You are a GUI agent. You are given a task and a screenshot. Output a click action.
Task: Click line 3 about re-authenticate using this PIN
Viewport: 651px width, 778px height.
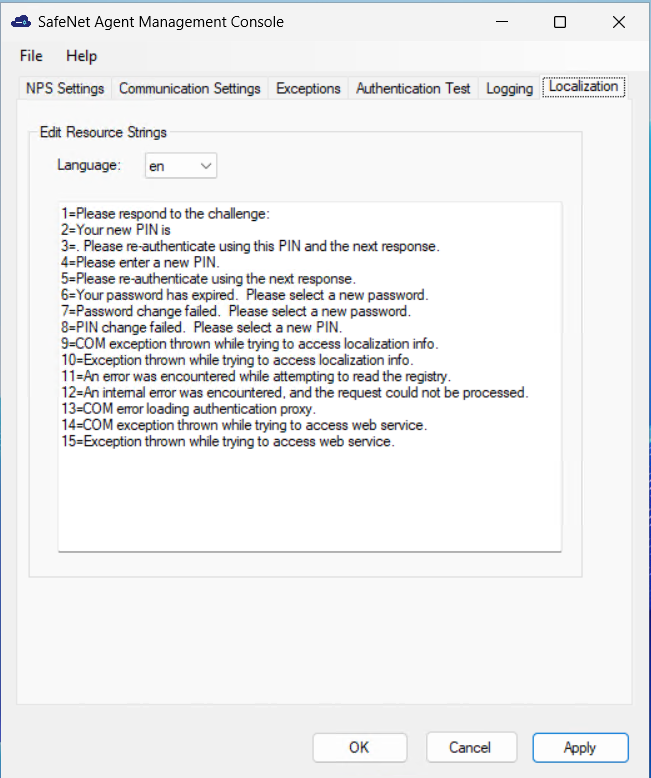pos(251,246)
